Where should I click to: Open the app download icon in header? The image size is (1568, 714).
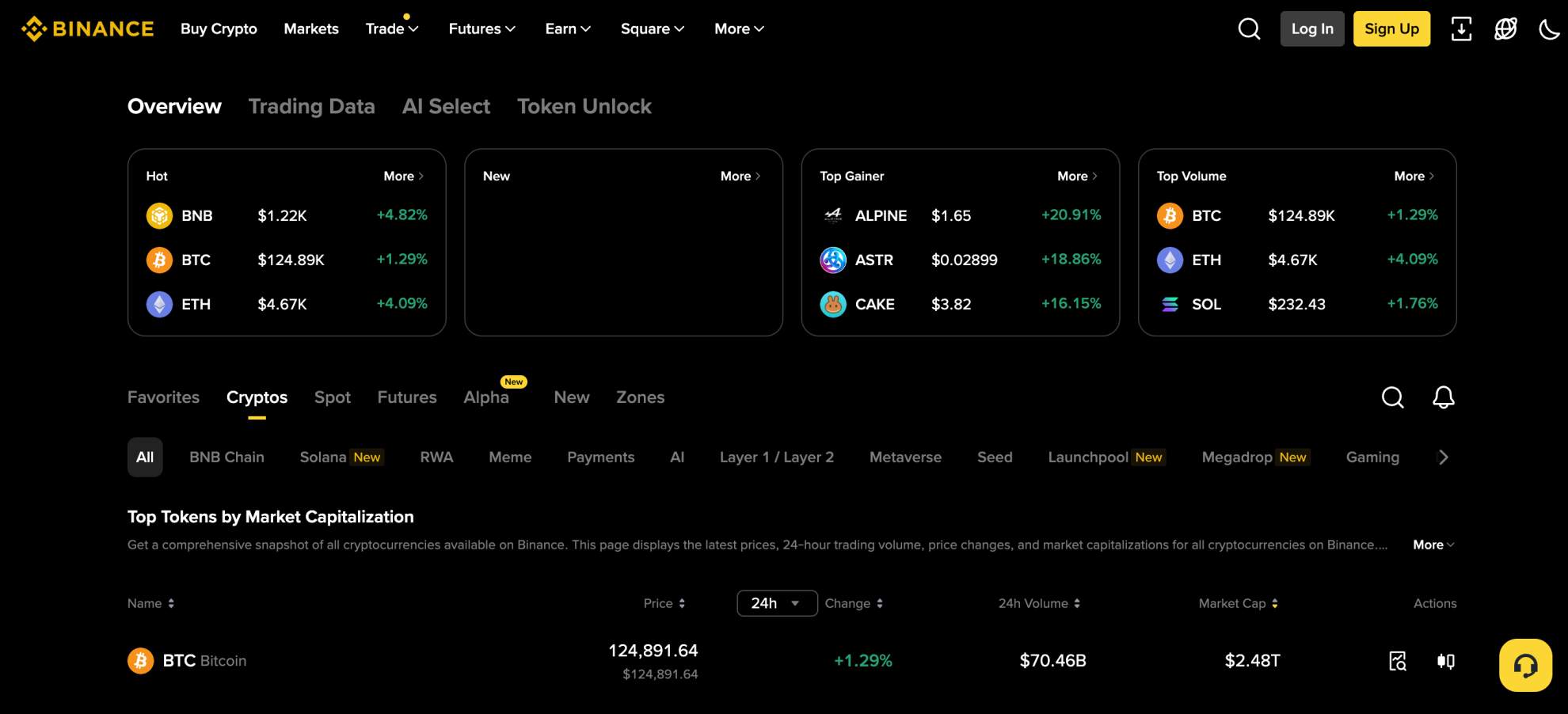1461,28
